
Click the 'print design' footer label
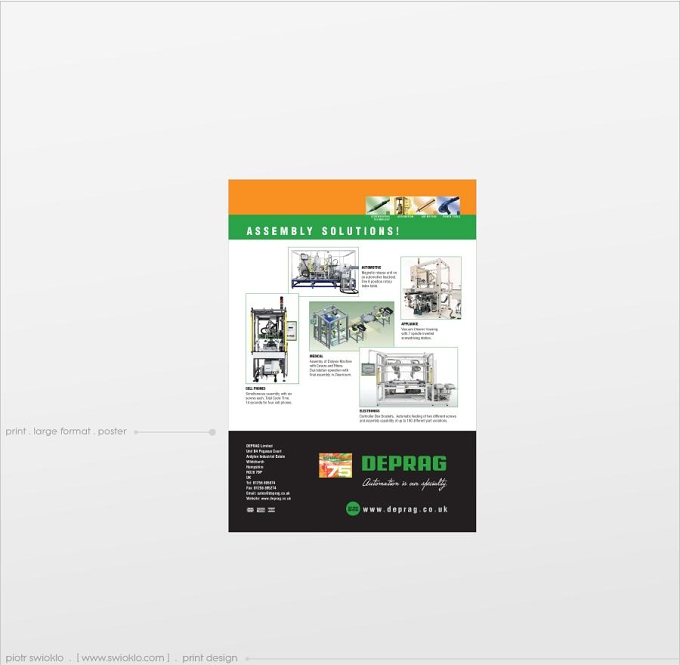coord(210,658)
